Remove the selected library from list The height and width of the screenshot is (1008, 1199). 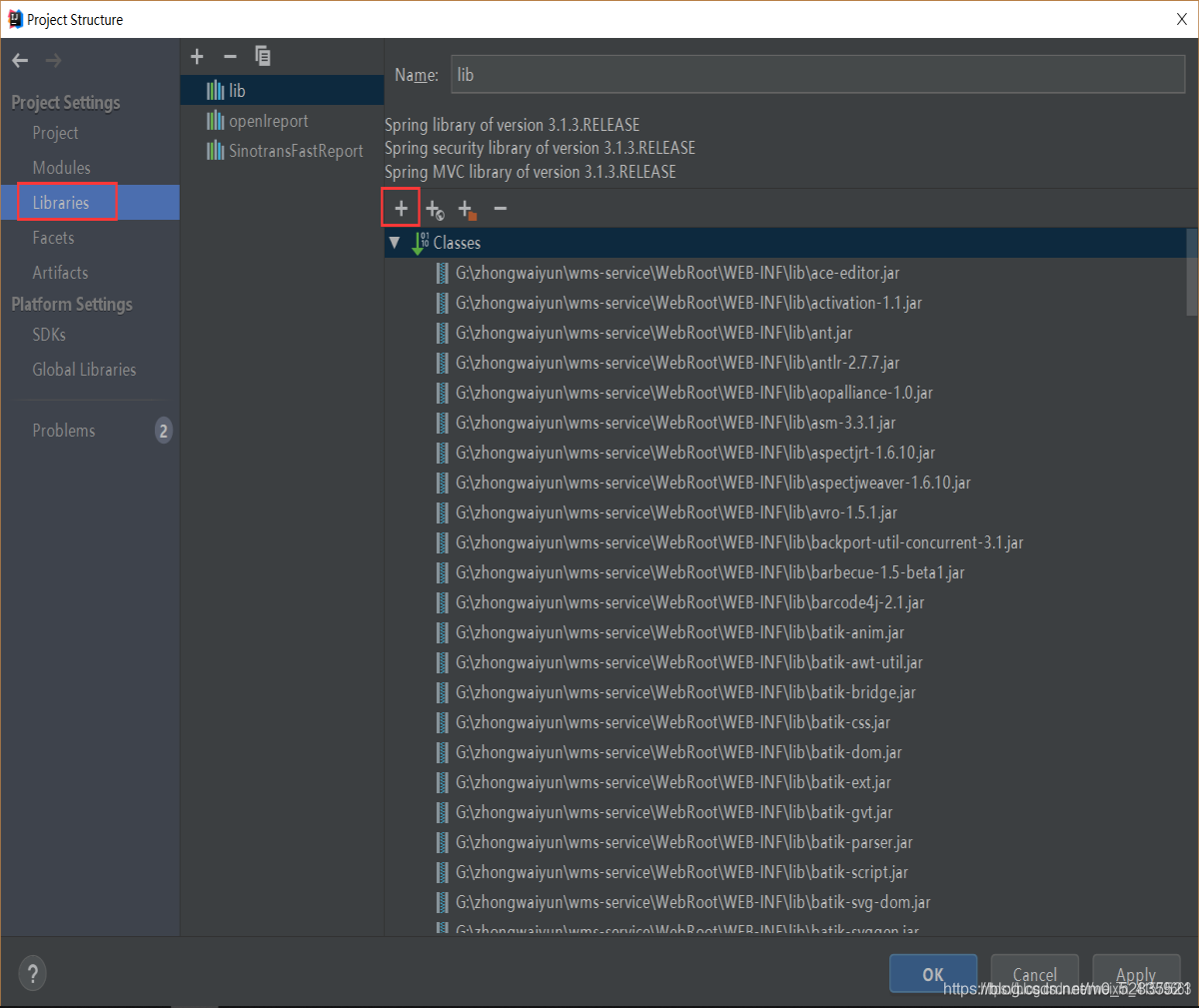tap(230, 57)
